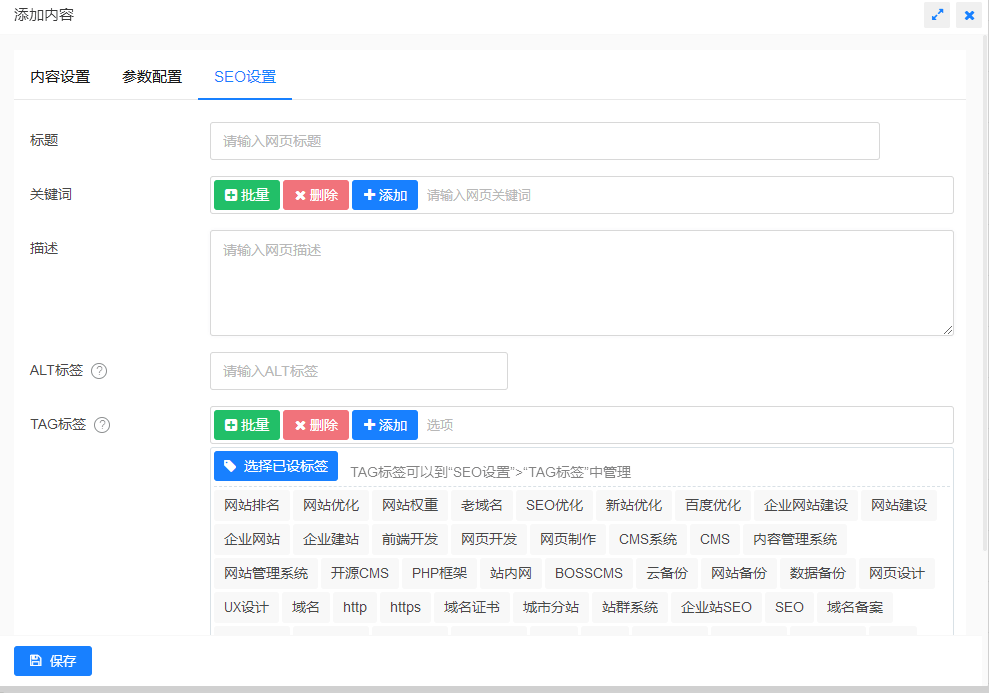Click the ALT标签 help question mark icon
The image size is (989, 693).
point(99,371)
